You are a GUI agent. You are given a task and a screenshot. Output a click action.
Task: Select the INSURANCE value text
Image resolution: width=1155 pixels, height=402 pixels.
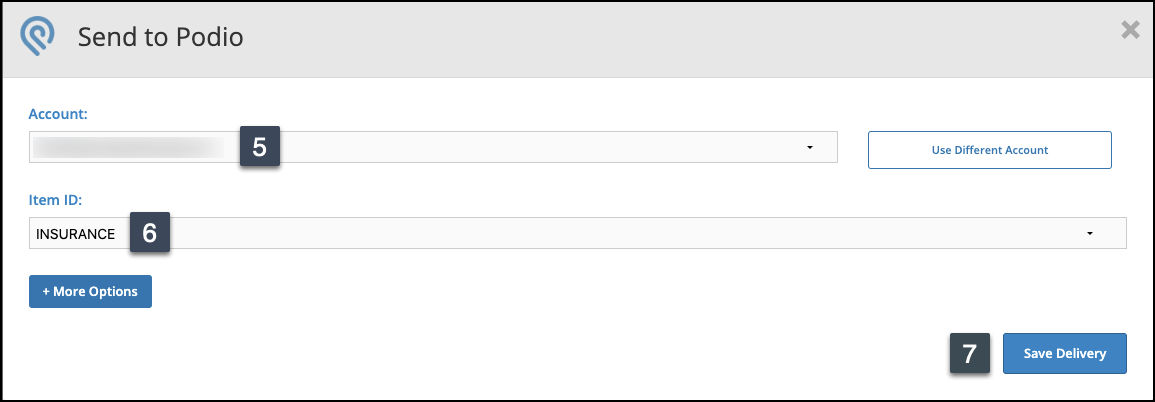pos(75,234)
